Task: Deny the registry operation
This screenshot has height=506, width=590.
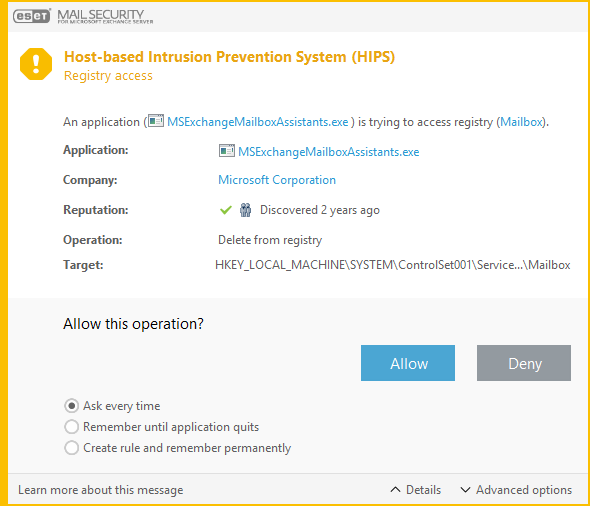Action: pyautogui.click(x=524, y=363)
